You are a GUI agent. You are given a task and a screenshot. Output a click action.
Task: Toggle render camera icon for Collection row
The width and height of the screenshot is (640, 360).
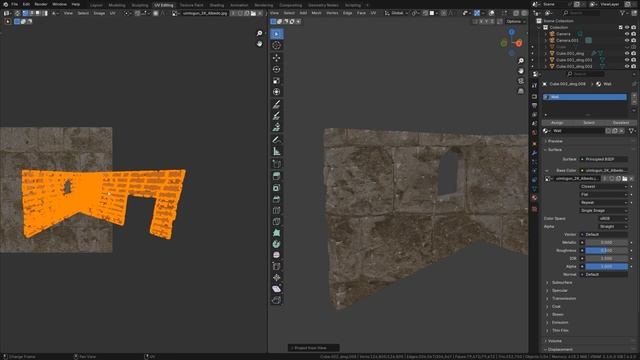[x=633, y=27]
